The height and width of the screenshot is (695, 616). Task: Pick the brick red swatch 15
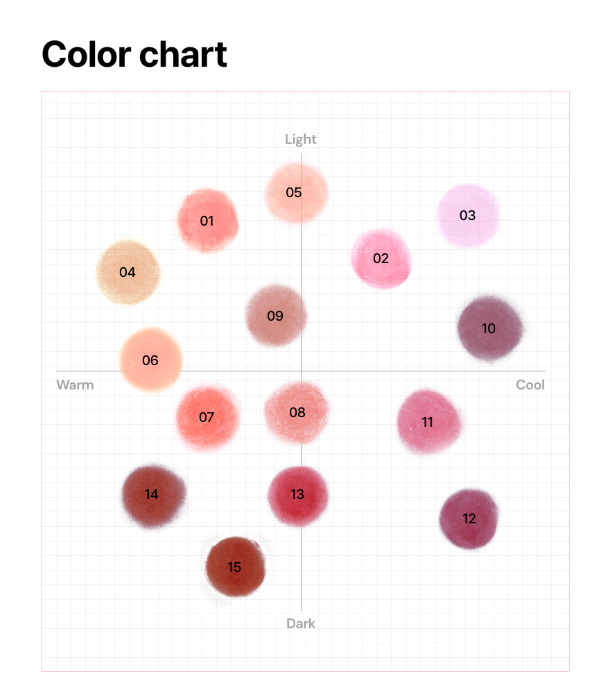tap(235, 567)
